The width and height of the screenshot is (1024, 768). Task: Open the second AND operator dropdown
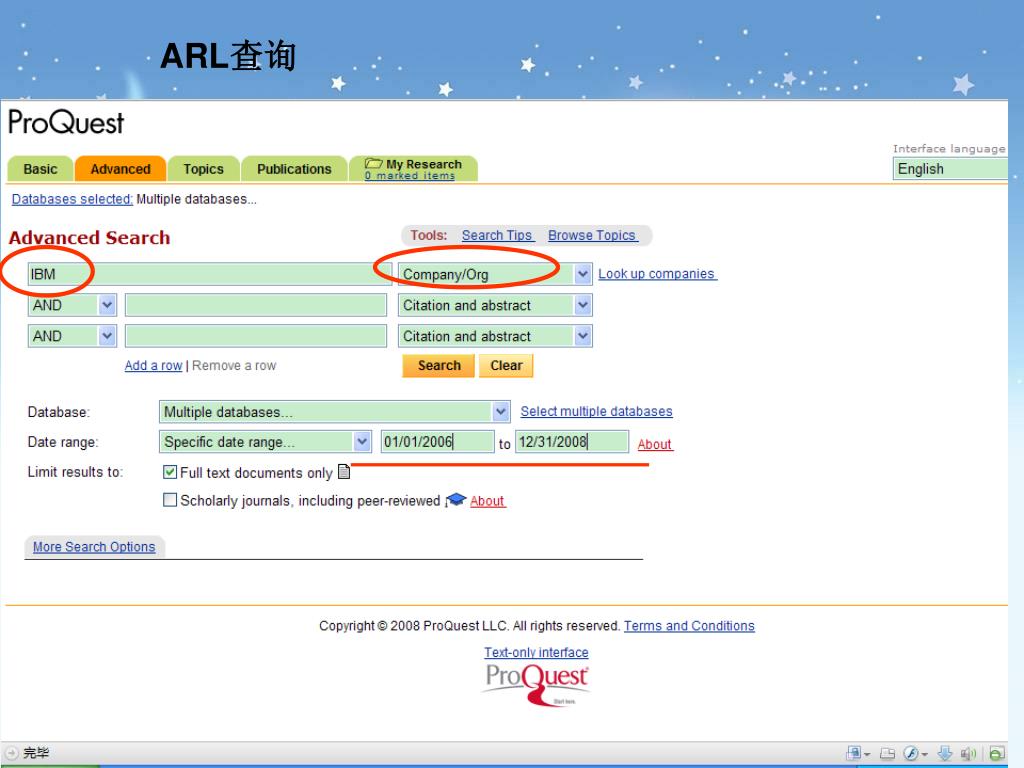point(107,336)
